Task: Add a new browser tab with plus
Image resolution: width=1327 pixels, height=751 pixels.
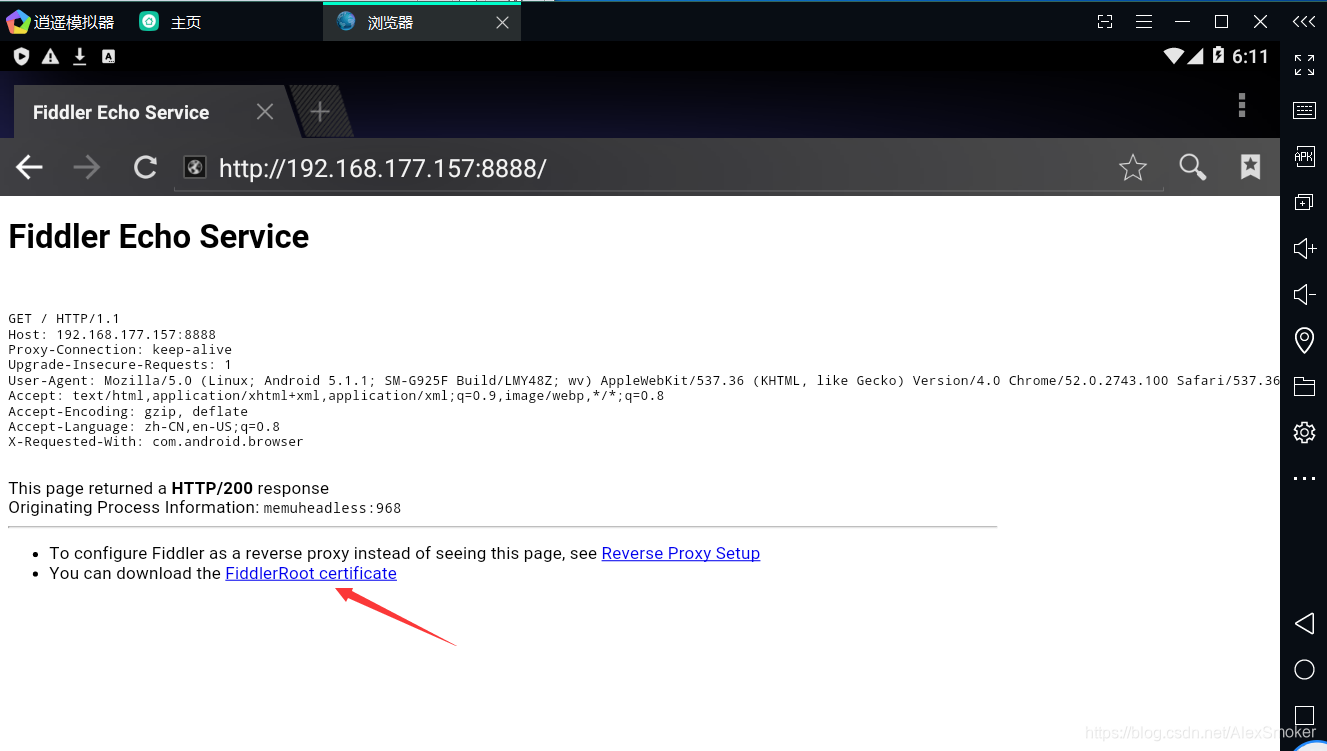Action: [320, 112]
